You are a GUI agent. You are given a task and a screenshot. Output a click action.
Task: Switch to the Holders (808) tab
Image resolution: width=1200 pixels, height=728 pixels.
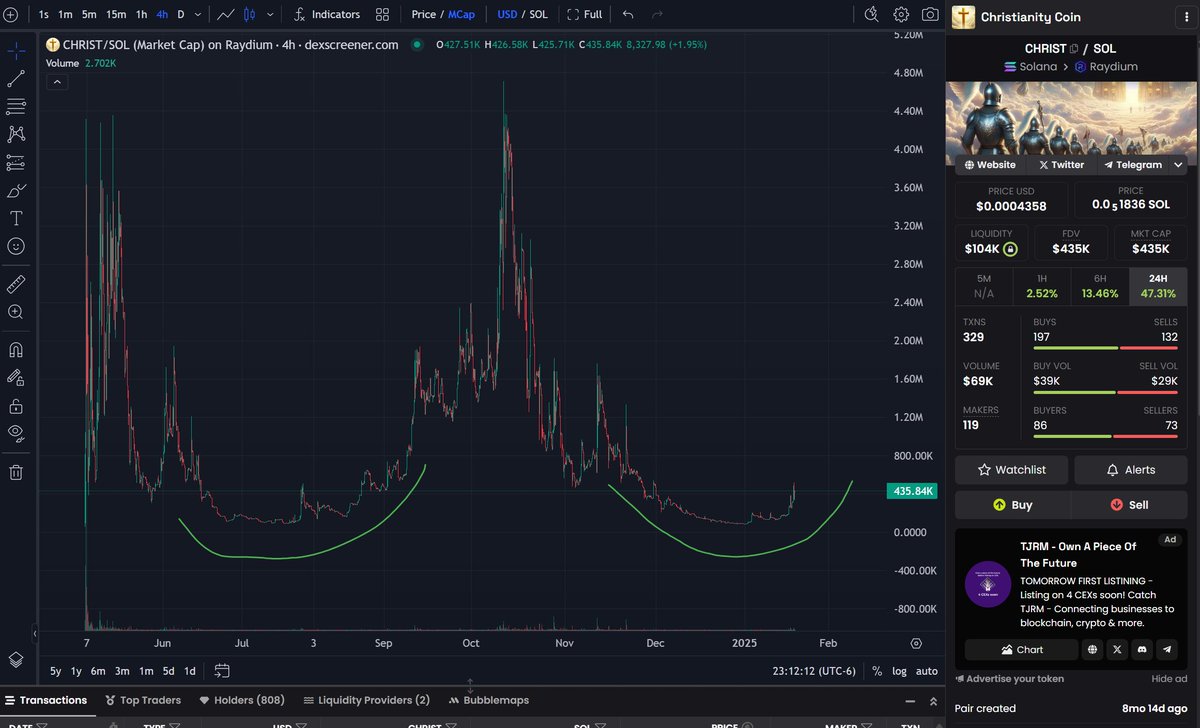point(242,700)
